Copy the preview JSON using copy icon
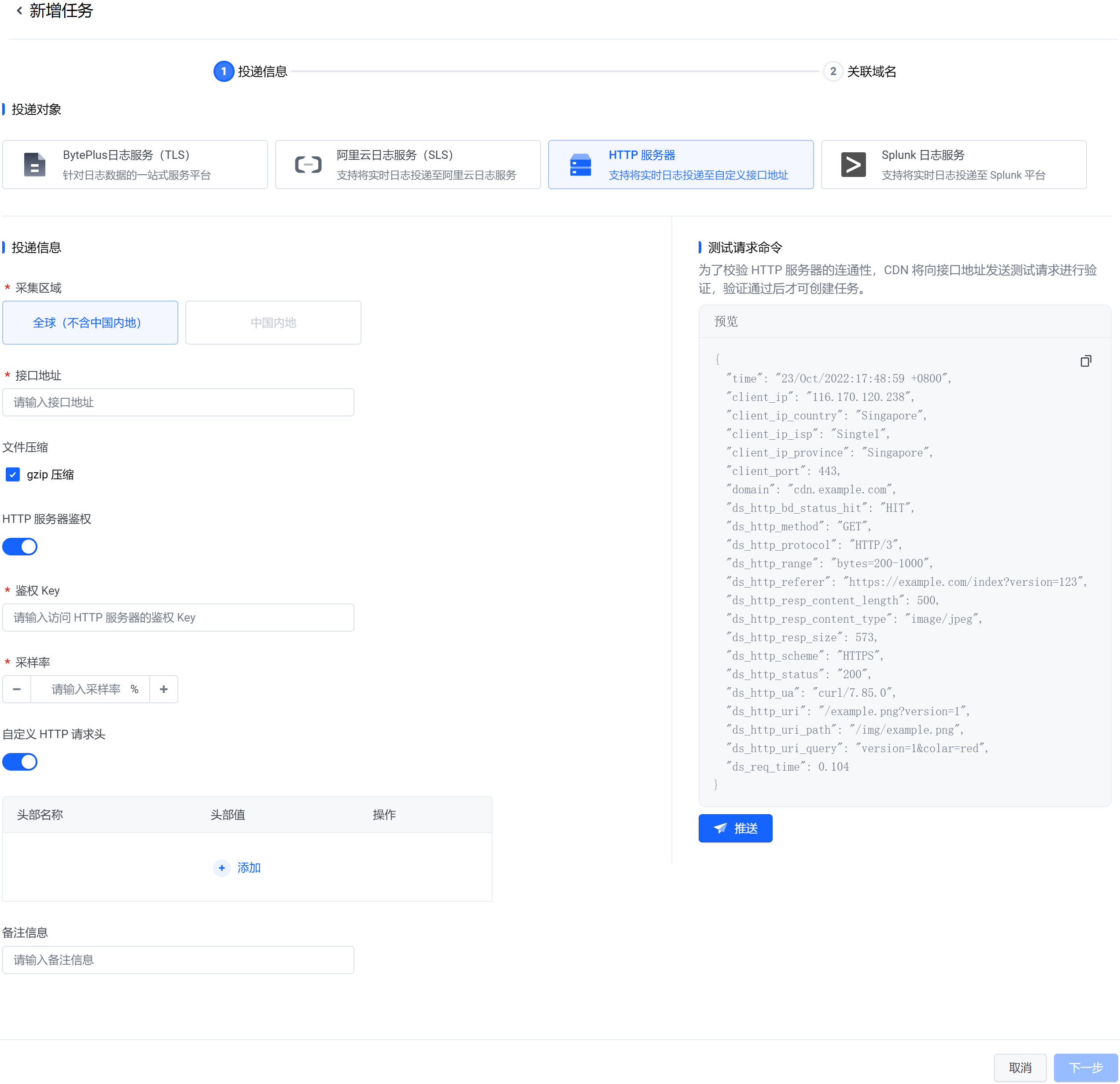This screenshot has height=1084, width=1120. click(1085, 361)
